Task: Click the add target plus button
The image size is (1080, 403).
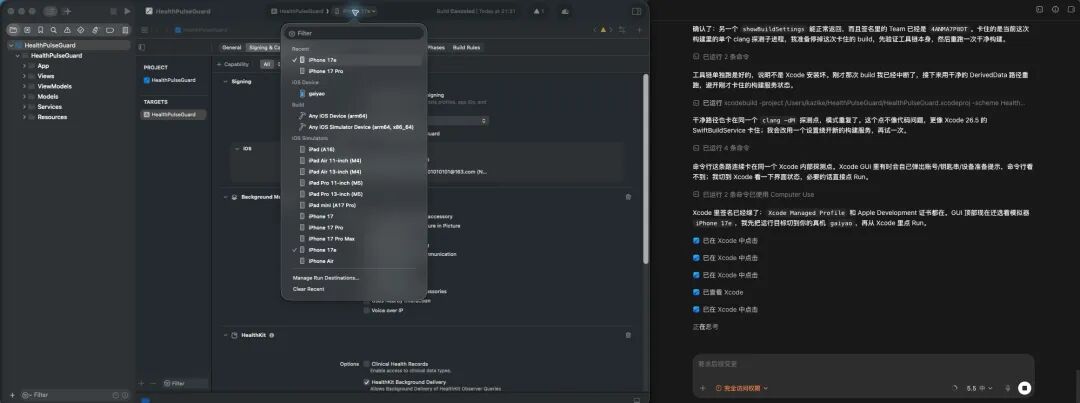Action: 141,383
